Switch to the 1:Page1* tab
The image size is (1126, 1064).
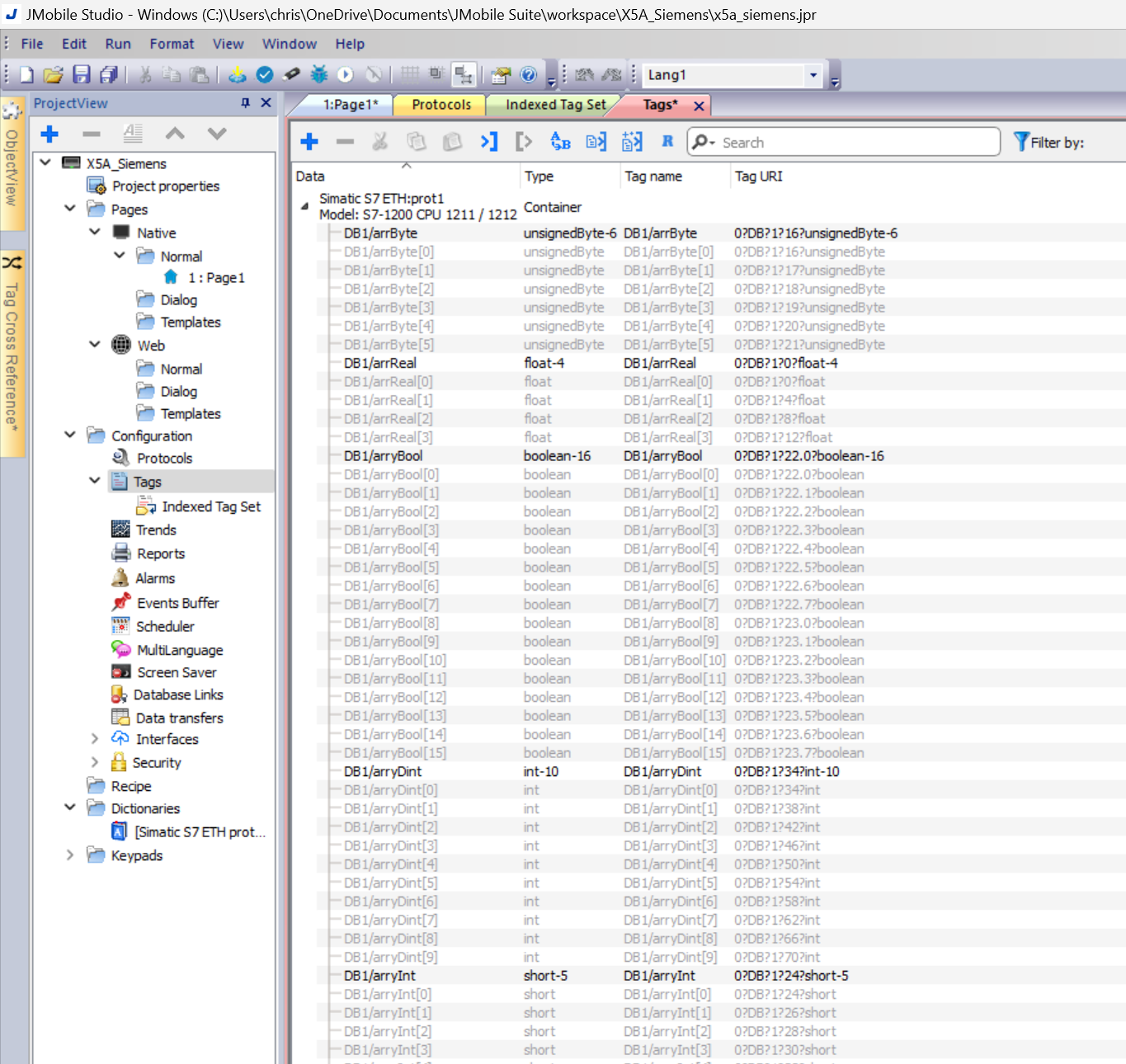350,105
